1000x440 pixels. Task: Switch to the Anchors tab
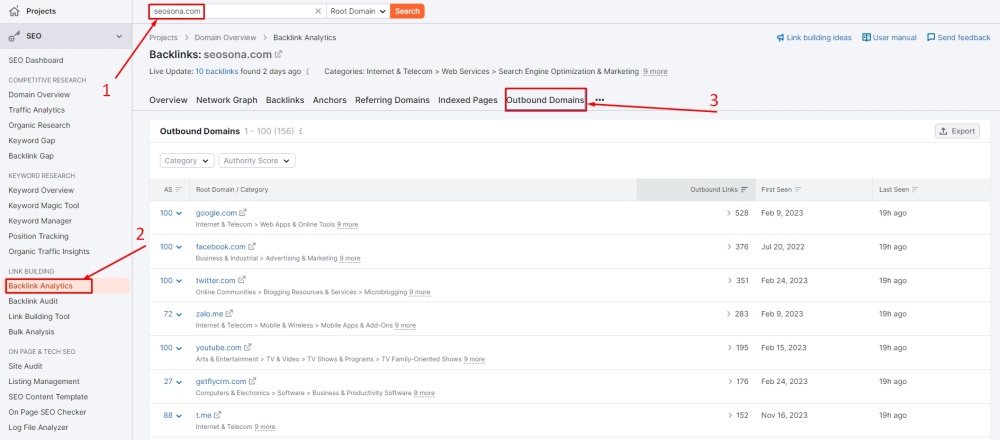329,100
